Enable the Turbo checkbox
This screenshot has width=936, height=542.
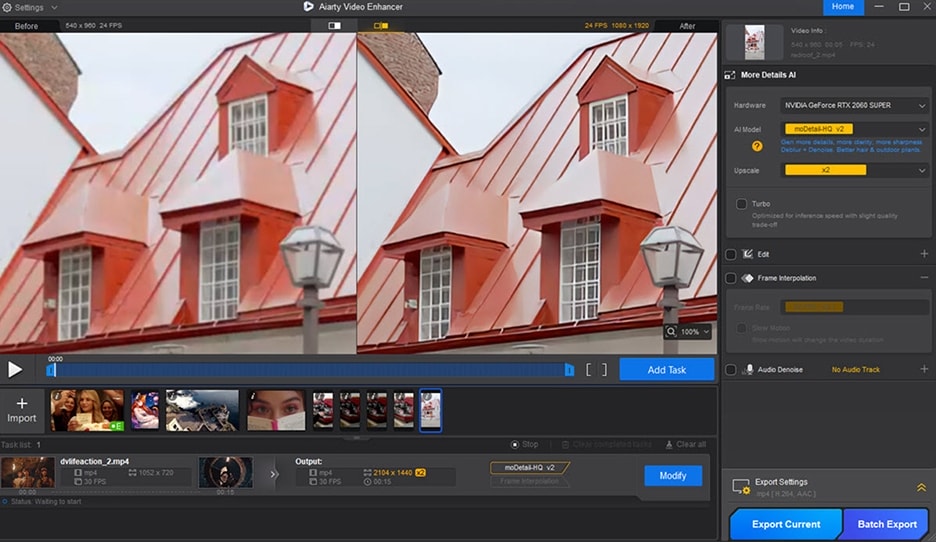coord(741,204)
